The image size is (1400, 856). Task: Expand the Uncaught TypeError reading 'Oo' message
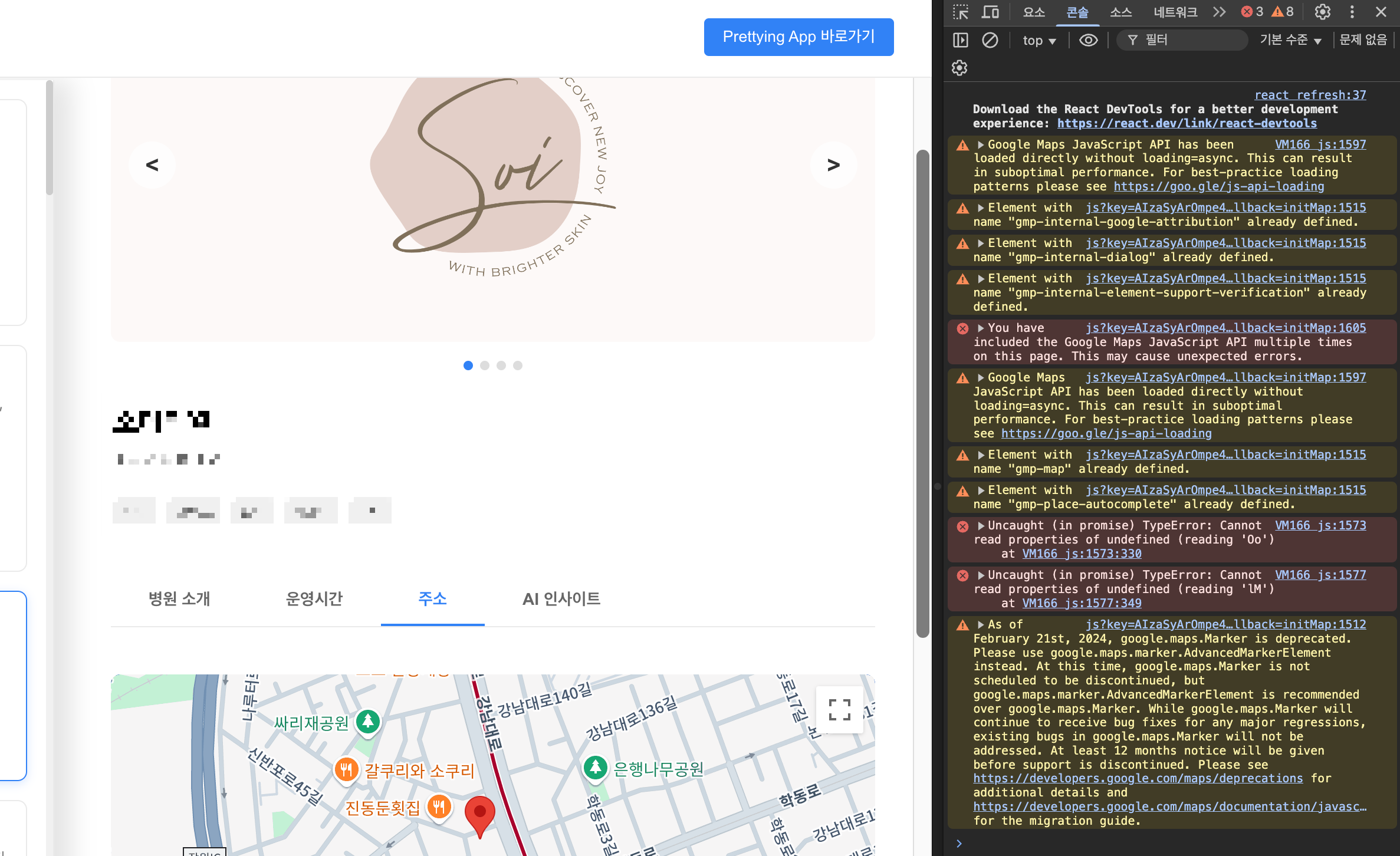[x=981, y=526]
